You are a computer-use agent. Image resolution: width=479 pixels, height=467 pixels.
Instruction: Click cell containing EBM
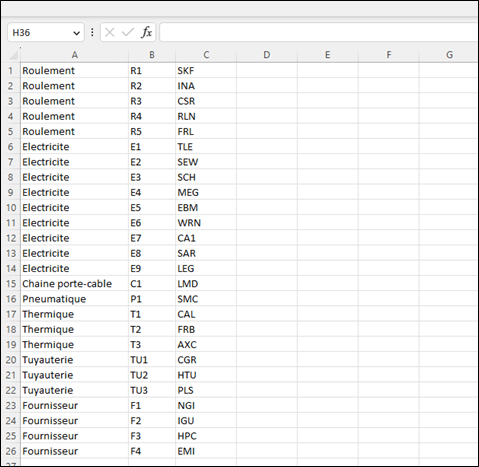pyautogui.click(x=206, y=208)
